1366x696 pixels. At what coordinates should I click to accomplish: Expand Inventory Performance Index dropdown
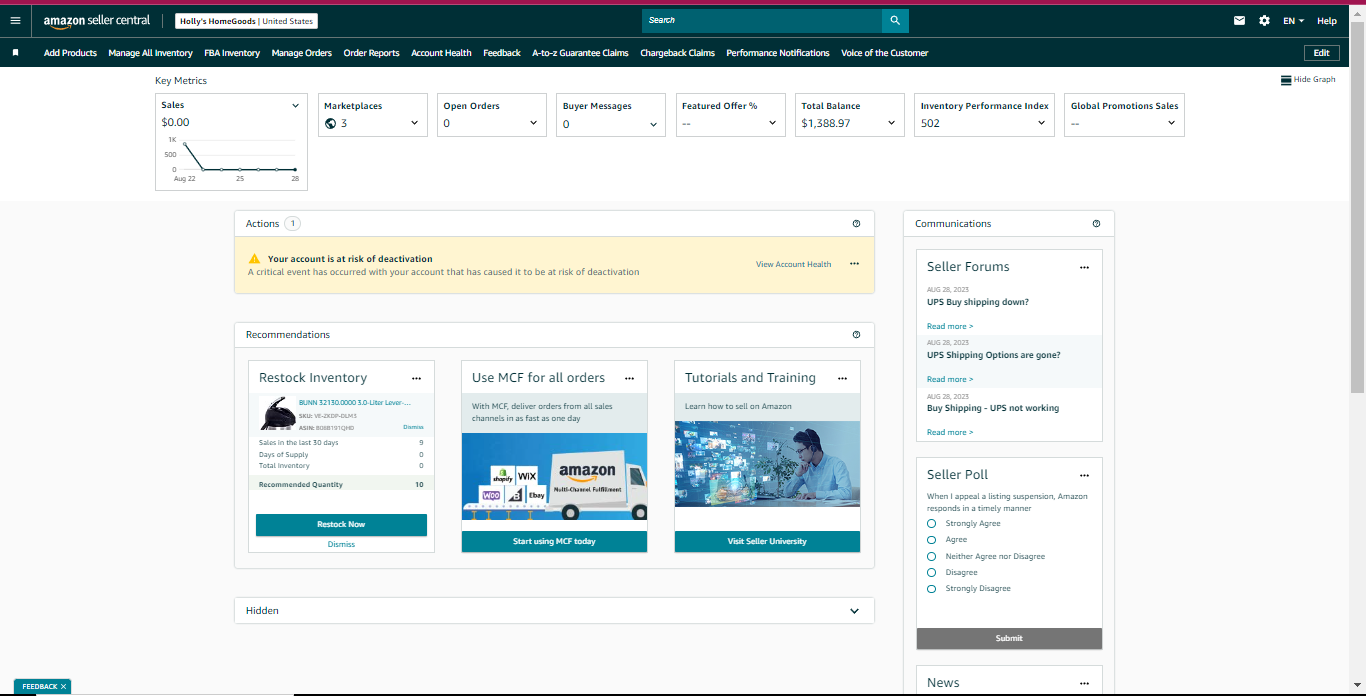tap(1041, 123)
